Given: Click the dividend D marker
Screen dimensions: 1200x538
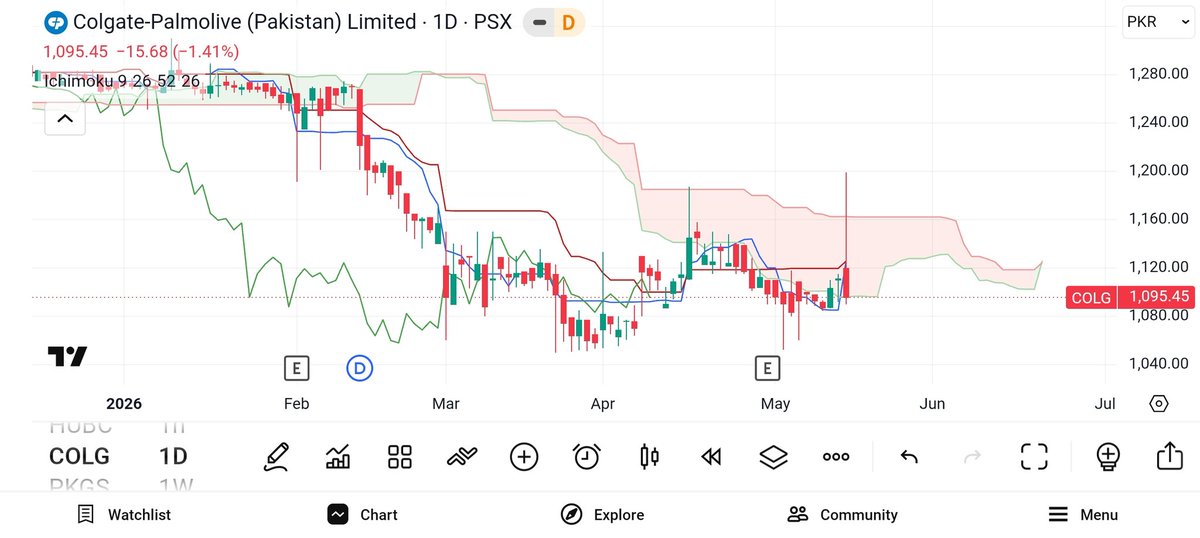Looking at the screenshot, I should 360,369.
